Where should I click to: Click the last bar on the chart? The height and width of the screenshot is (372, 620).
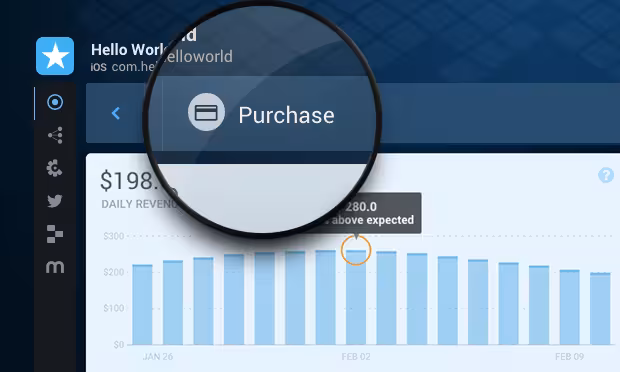(600, 308)
